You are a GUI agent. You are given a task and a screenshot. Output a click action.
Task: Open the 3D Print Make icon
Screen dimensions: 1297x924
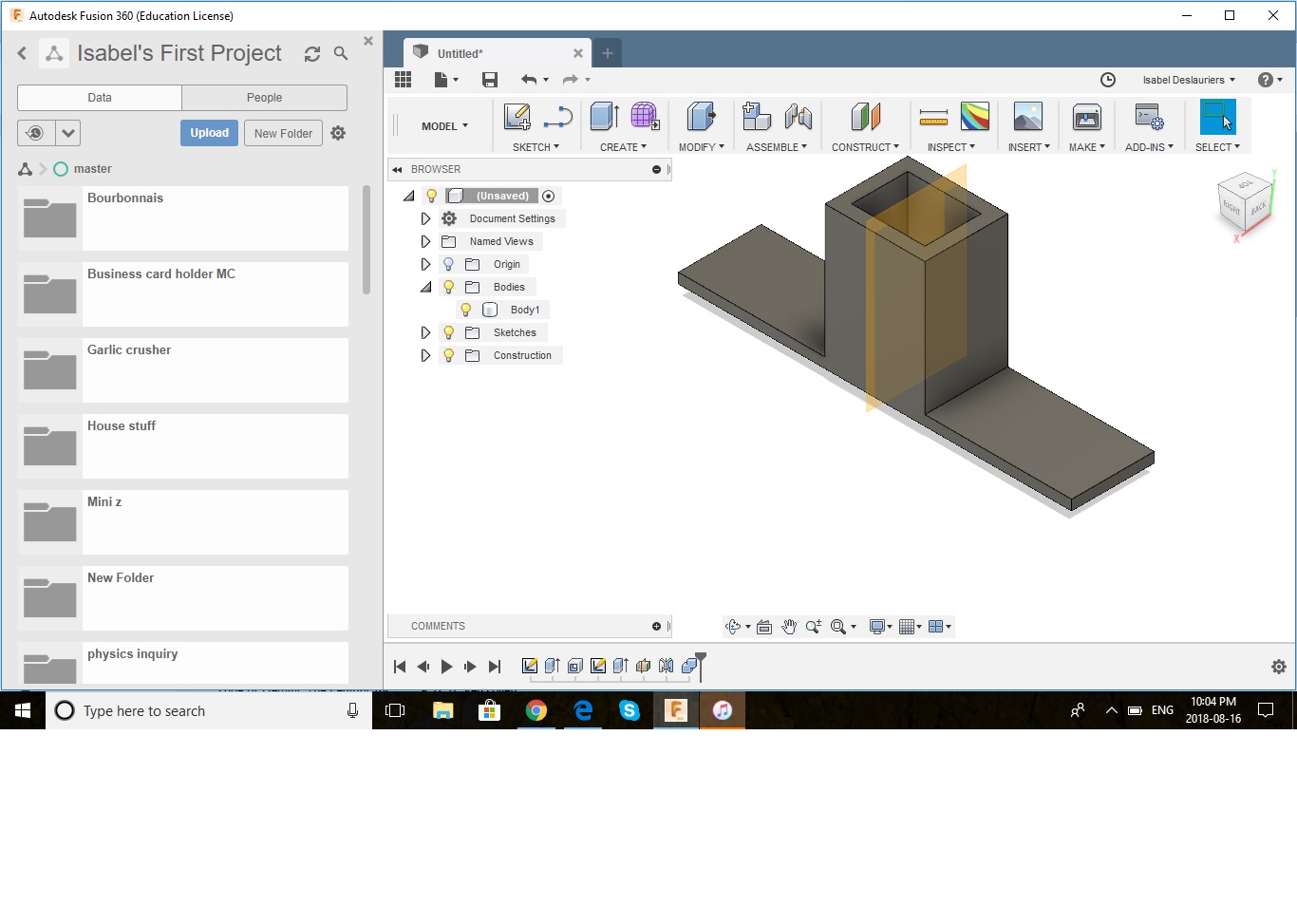[1086, 117]
